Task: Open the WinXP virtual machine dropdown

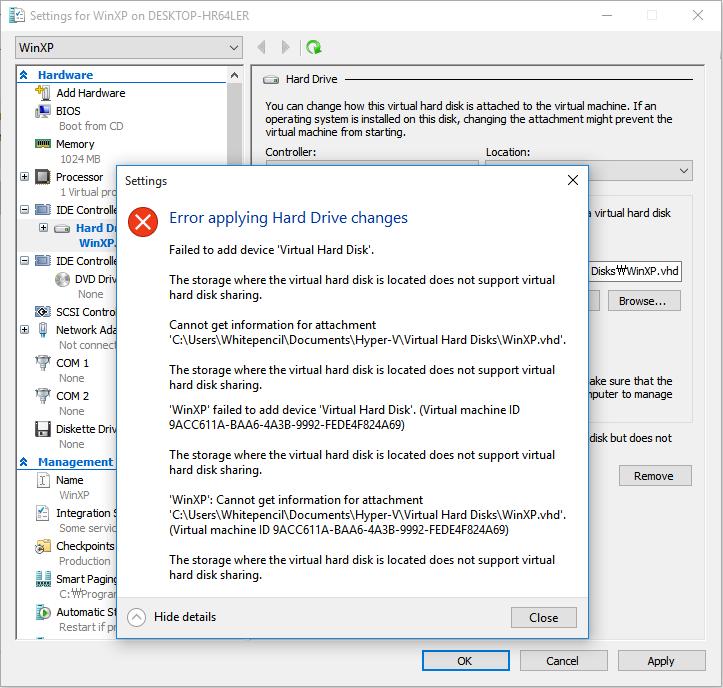Action: pyautogui.click(x=129, y=47)
